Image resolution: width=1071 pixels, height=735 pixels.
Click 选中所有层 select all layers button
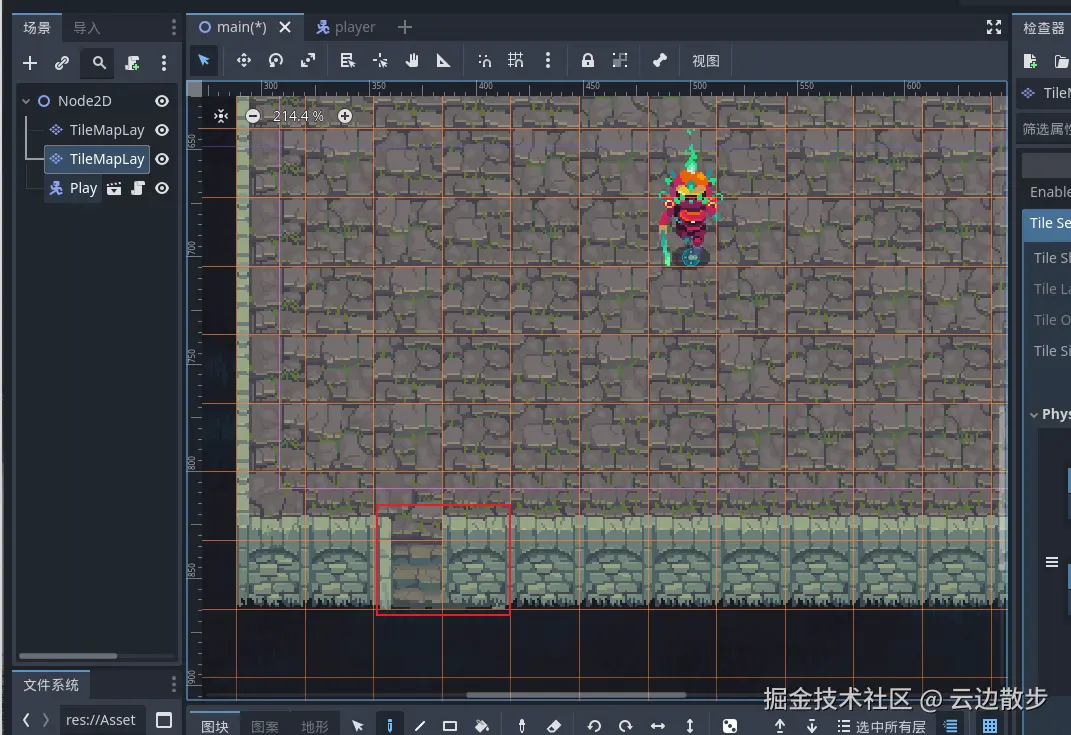click(882, 726)
